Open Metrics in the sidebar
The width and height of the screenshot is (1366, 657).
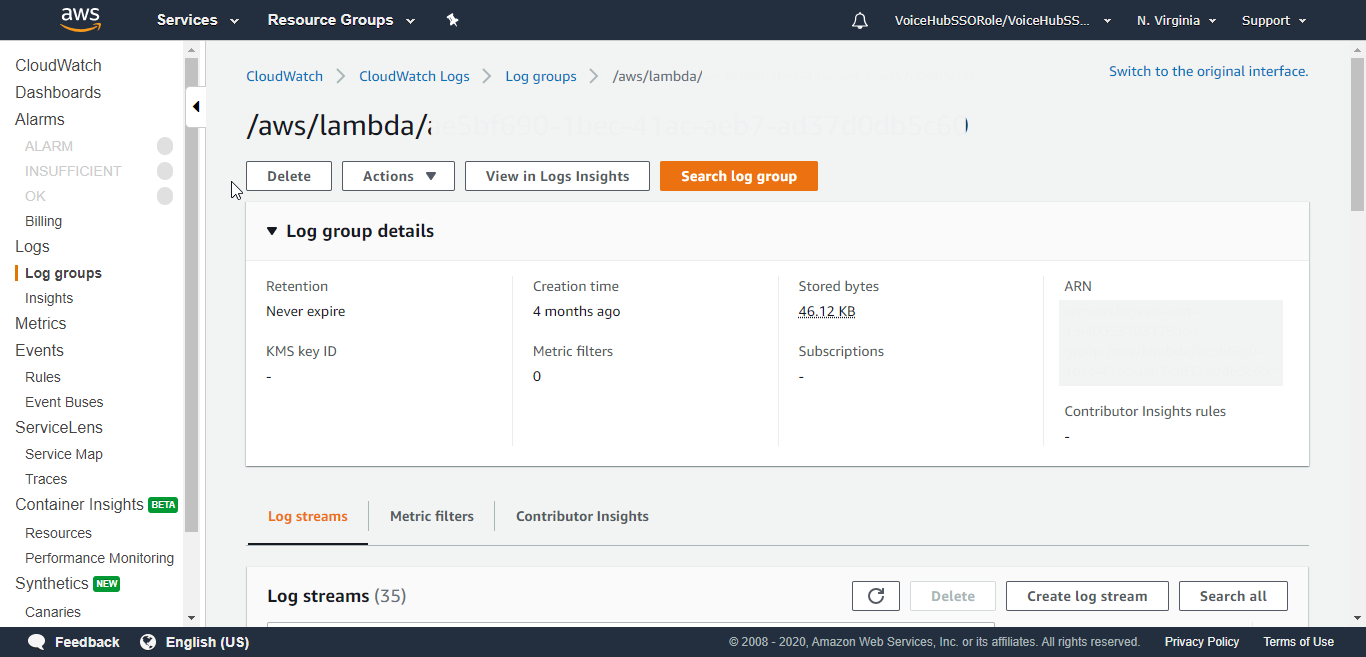click(40, 323)
